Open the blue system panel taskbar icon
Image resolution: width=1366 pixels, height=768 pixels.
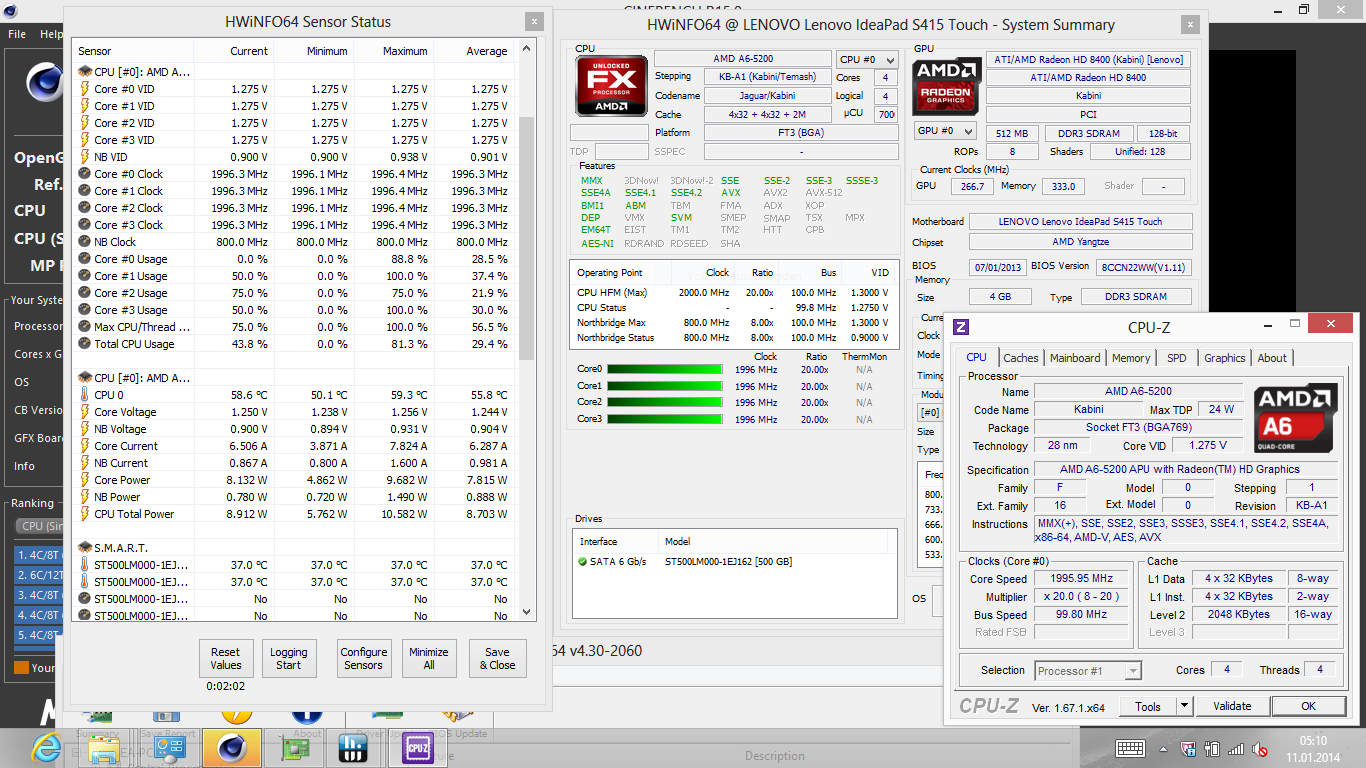click(x=168, y=747)
